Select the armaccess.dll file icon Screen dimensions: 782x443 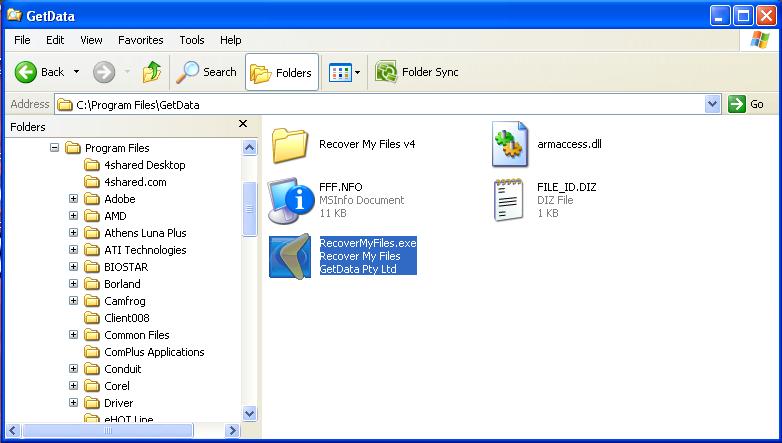point(510,144)
